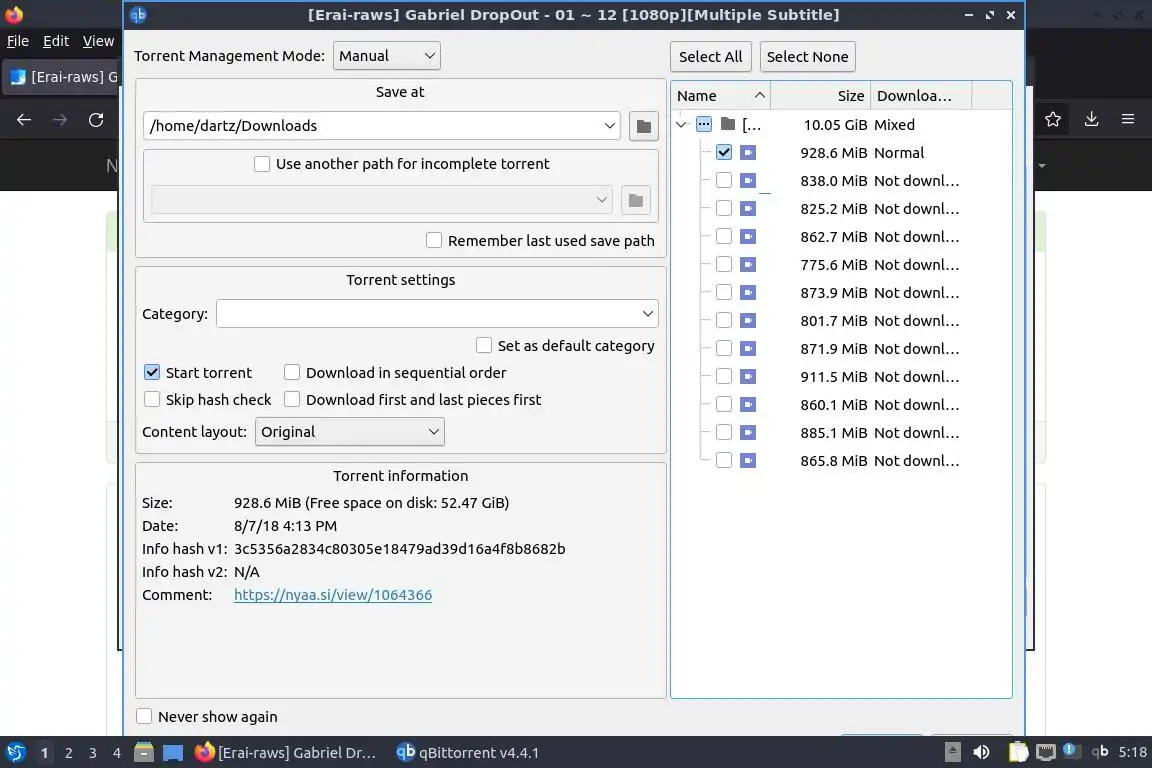The width and height of the screenshot is (1152, 768).
Task: Switch to qBittorrent v4.4.1 taskbar window
Action: 468,753
